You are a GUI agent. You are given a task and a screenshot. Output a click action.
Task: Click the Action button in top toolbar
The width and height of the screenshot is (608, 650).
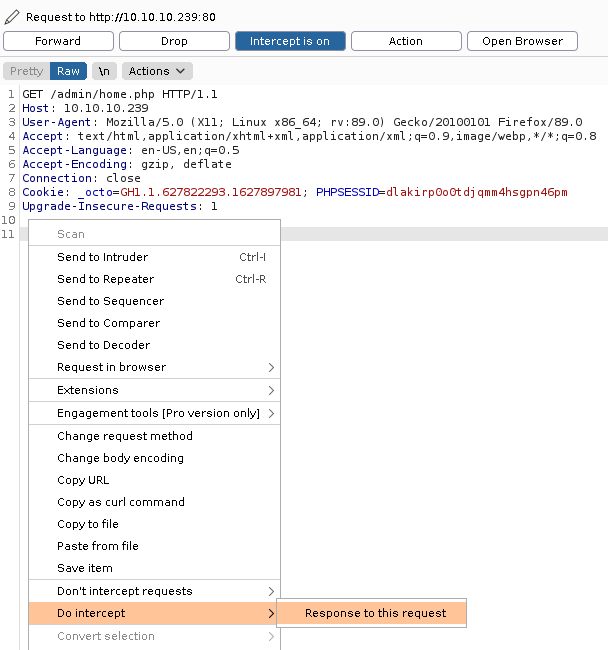[405, 41]
